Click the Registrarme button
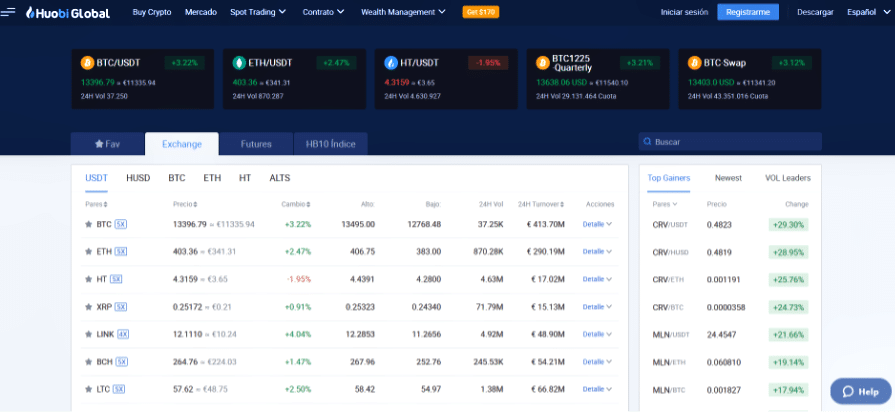895x412 pixels. point(748,12)
